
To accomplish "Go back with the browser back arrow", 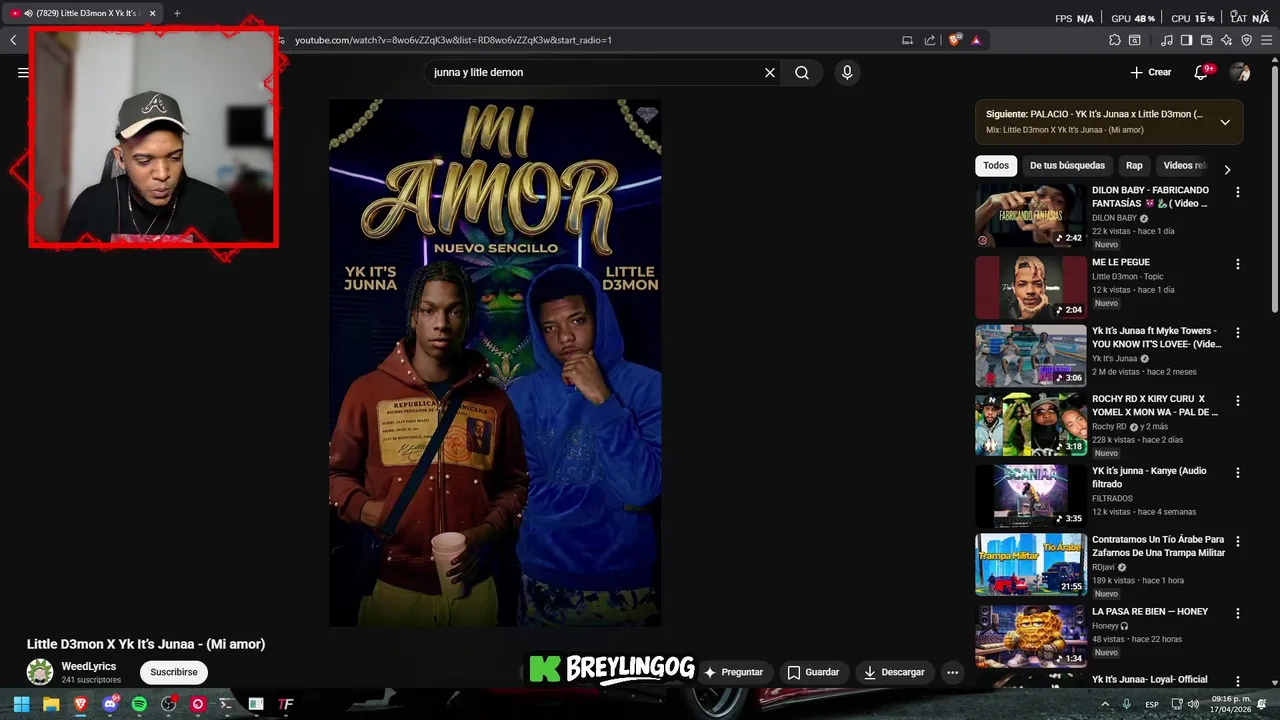I will [x=13, y=40].
